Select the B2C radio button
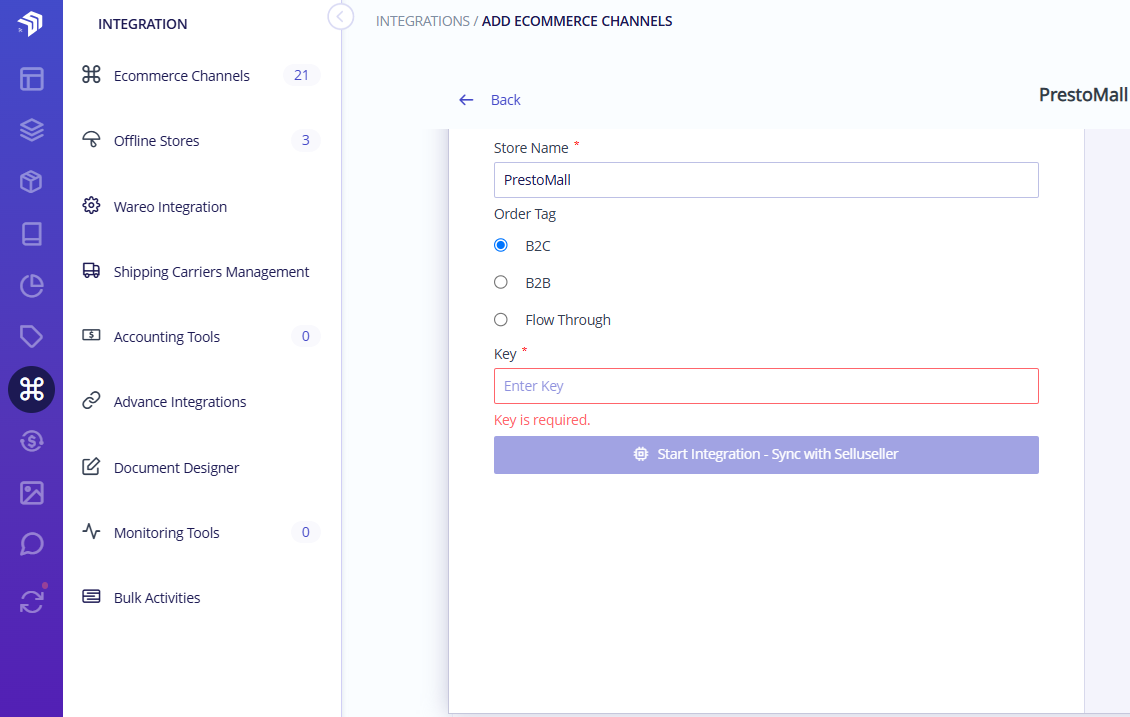This screenshot has height=717, width=1130. [x=501, y=245]
